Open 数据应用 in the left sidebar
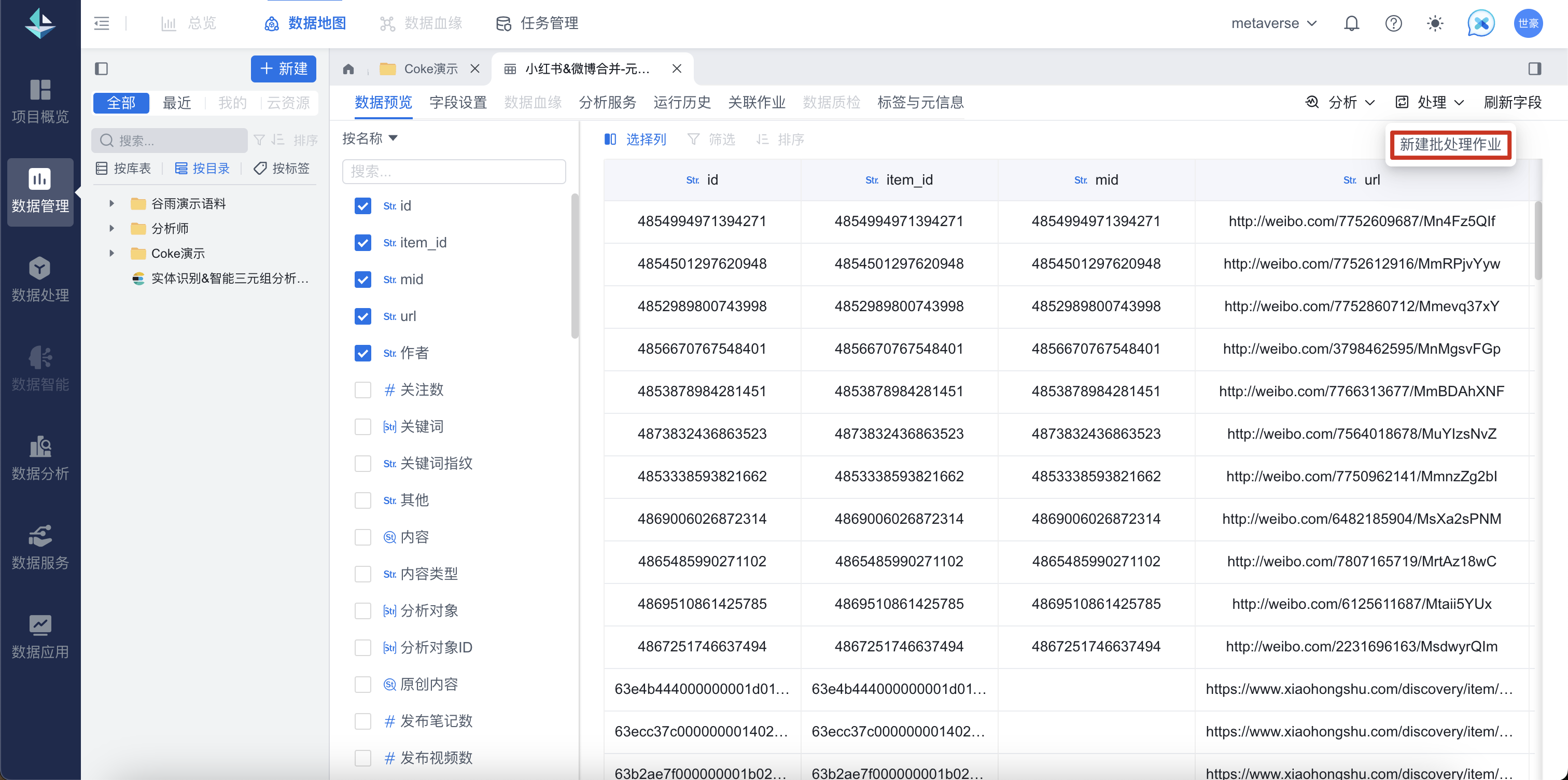This screenshot has width=1568, height=780. click(40, 637)
